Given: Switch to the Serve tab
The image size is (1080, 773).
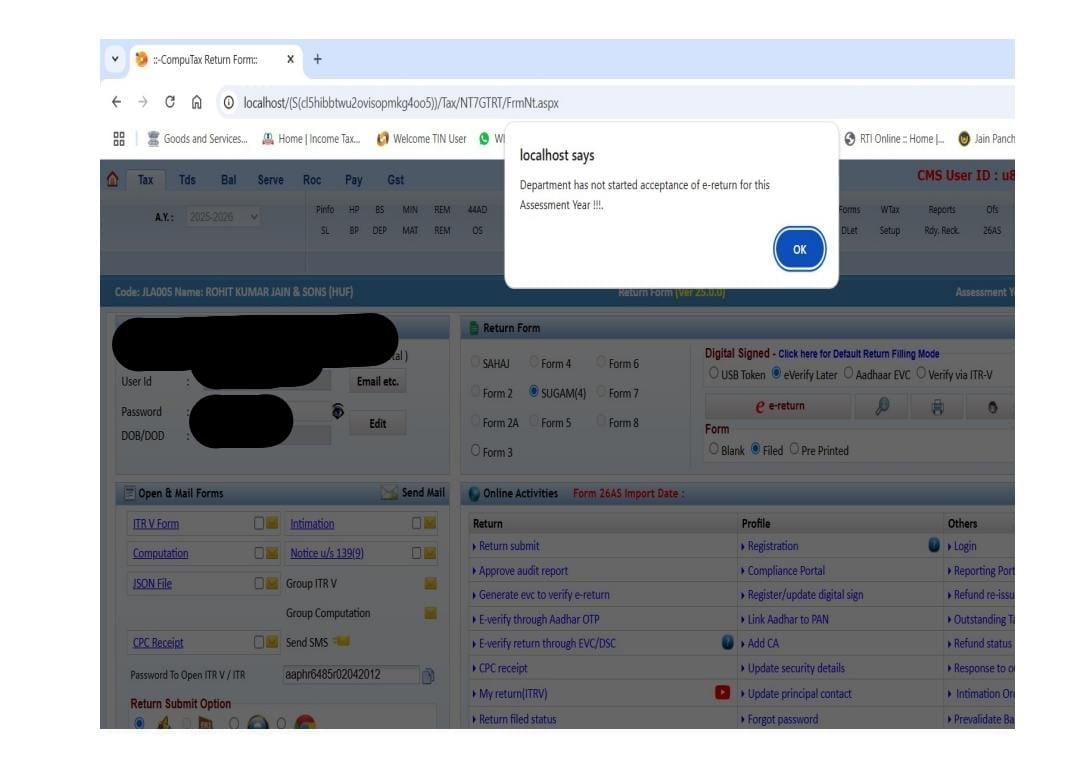Looking at the screenshot, I should 271,180.
